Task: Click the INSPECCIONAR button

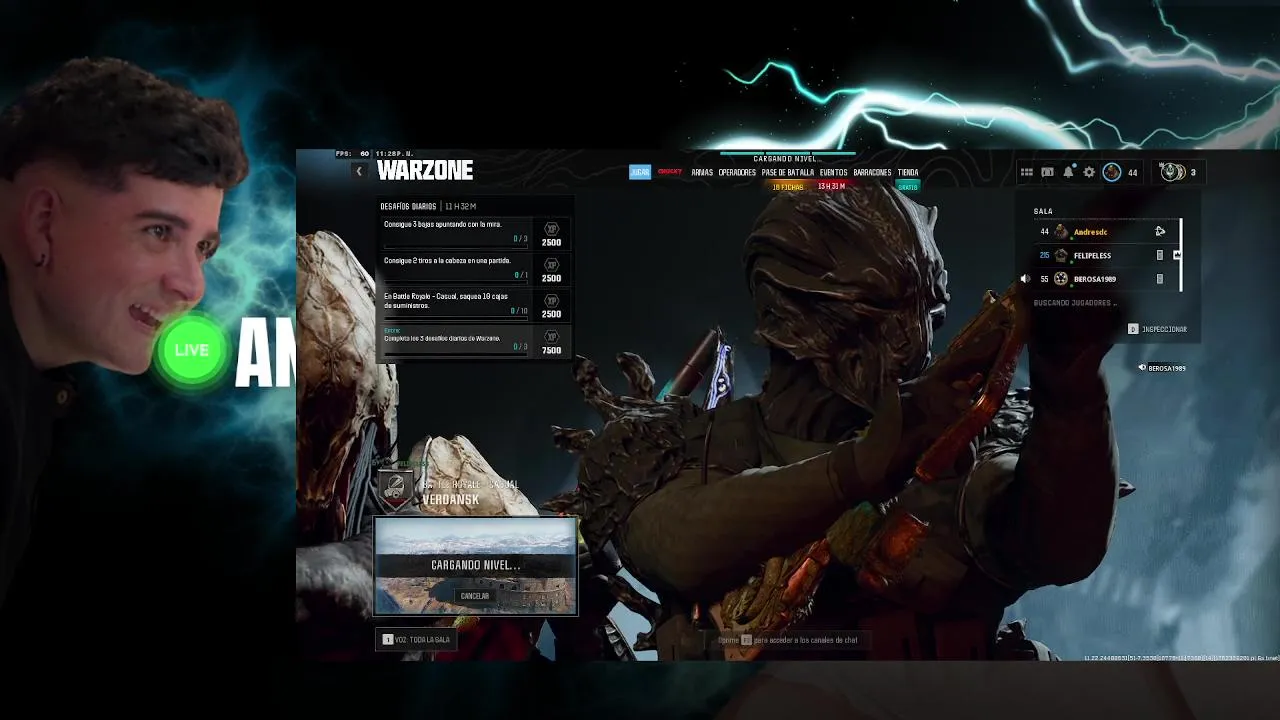Action: point(1158,329)
